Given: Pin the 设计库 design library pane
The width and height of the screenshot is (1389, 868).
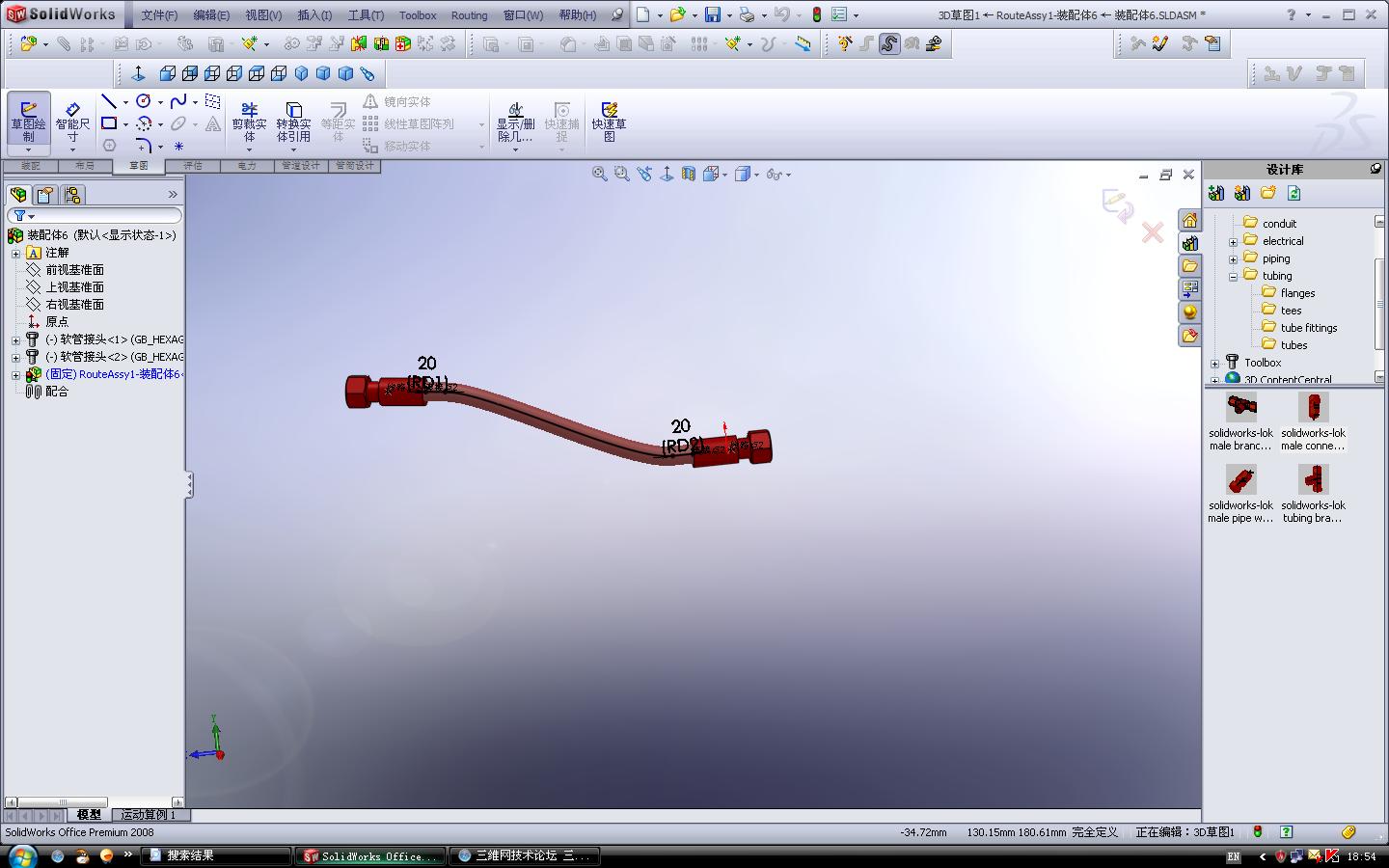Looking at the screenshot, I should 1375,169.
